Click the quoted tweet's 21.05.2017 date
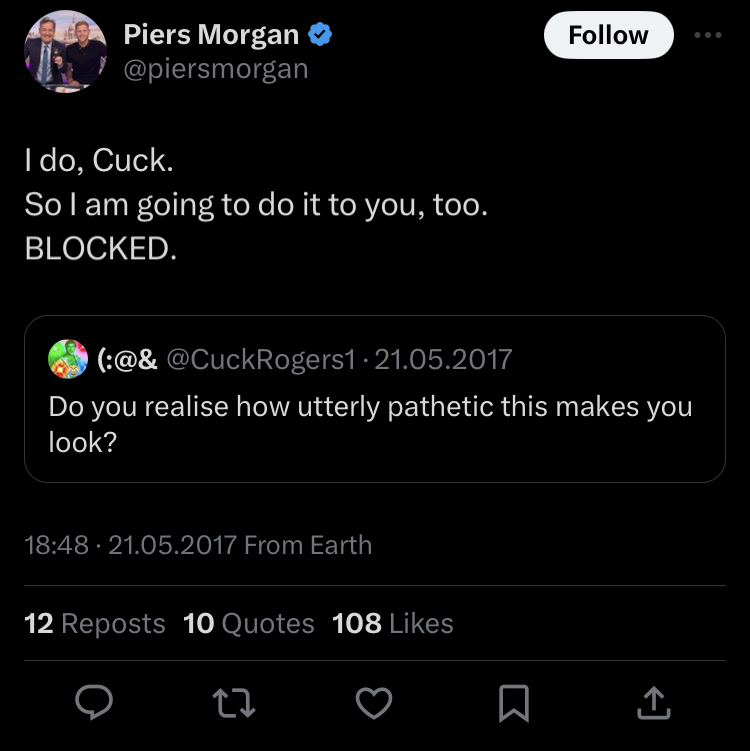Image resolution: width=750 pixels, height=751 pixels. point(441,359)
